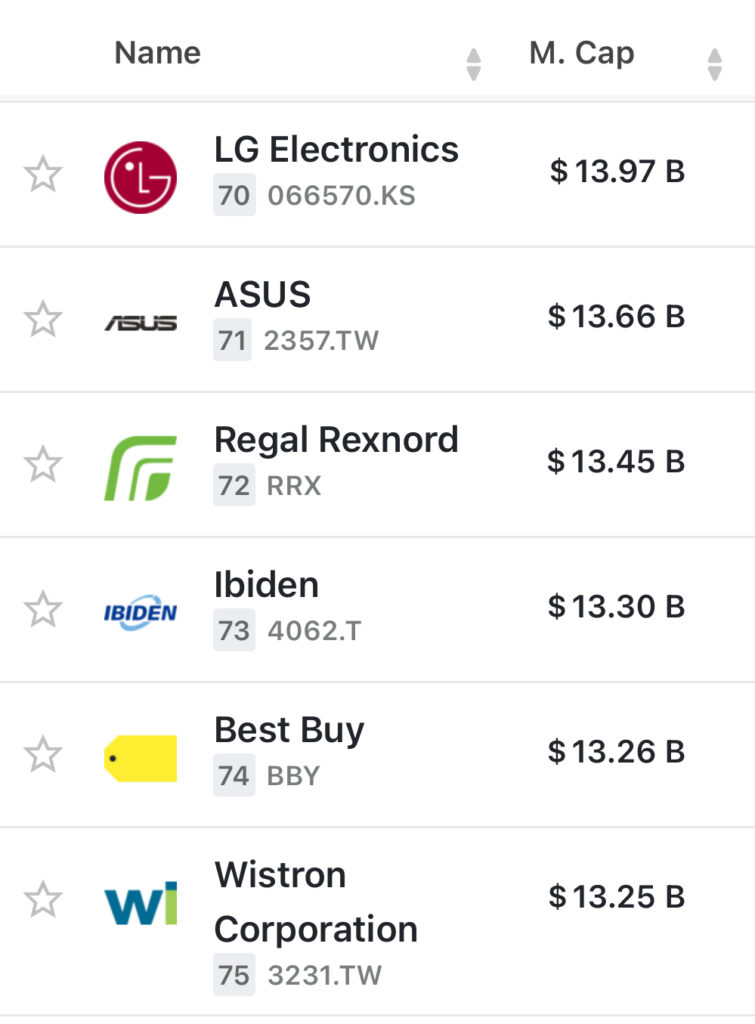Click the Name column header
755x1024 pixels.
[158, 53]
